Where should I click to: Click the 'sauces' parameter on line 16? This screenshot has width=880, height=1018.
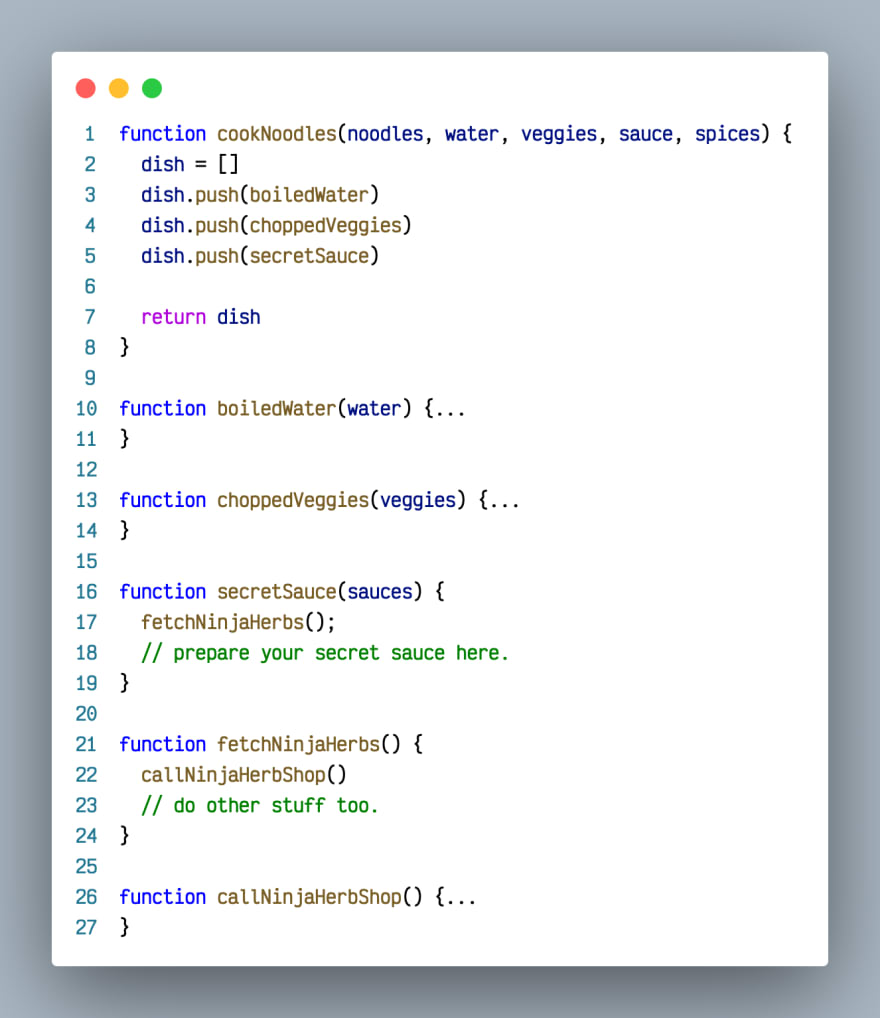click(380, 592)
